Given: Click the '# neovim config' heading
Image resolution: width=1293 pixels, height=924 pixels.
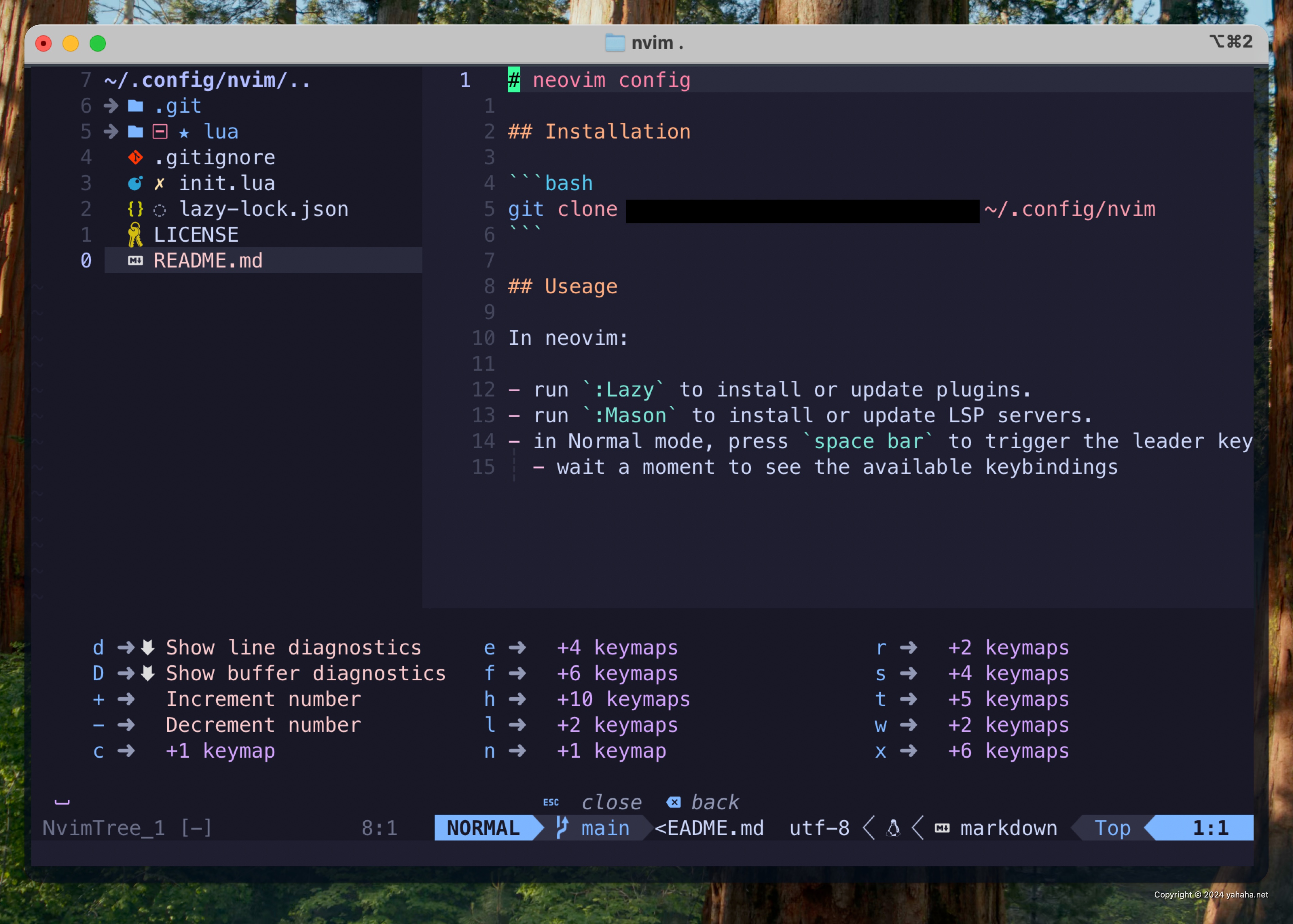Looking at the screenshot, I should click(599, 80).
